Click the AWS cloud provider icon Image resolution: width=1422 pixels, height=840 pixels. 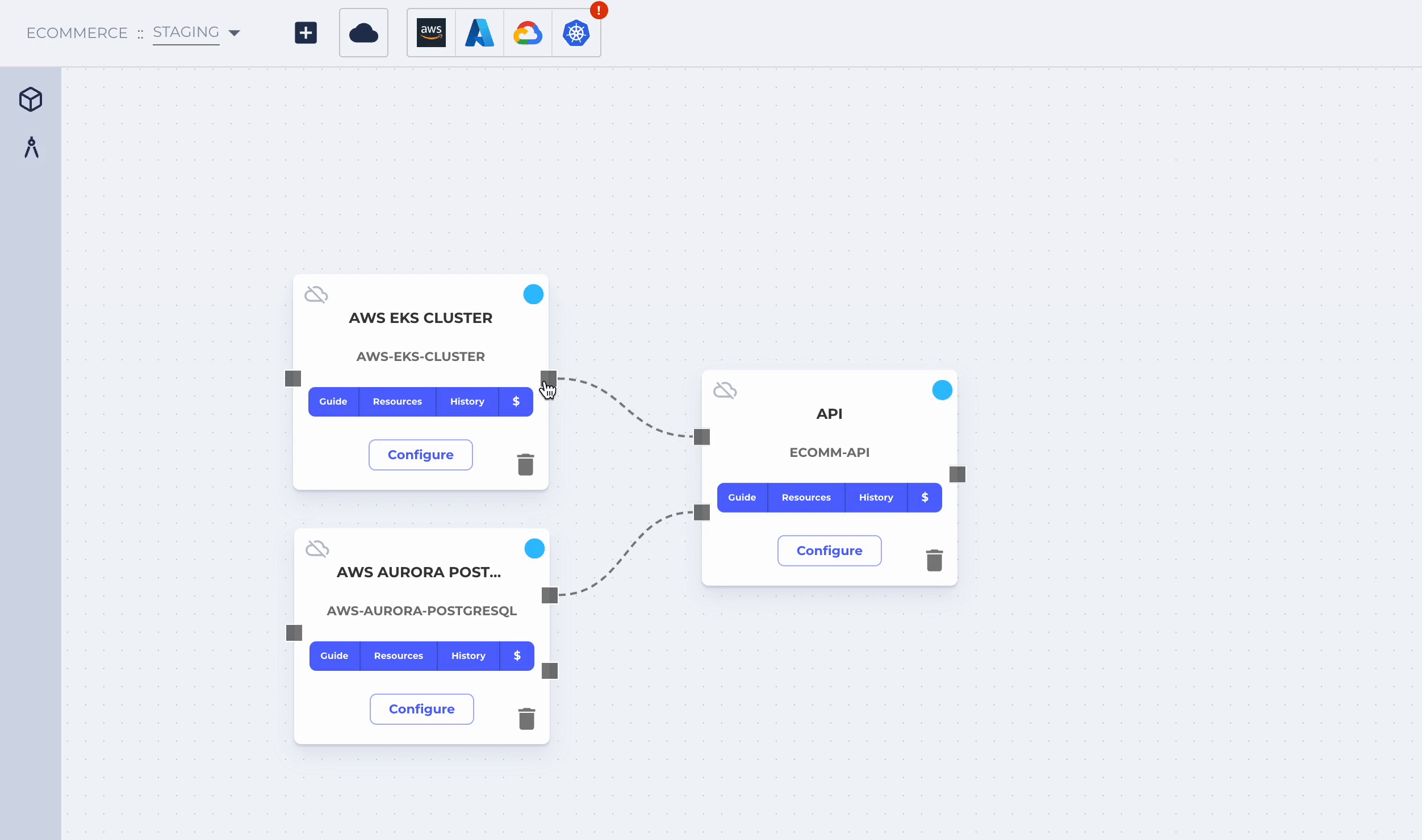(x=431, y=33)
